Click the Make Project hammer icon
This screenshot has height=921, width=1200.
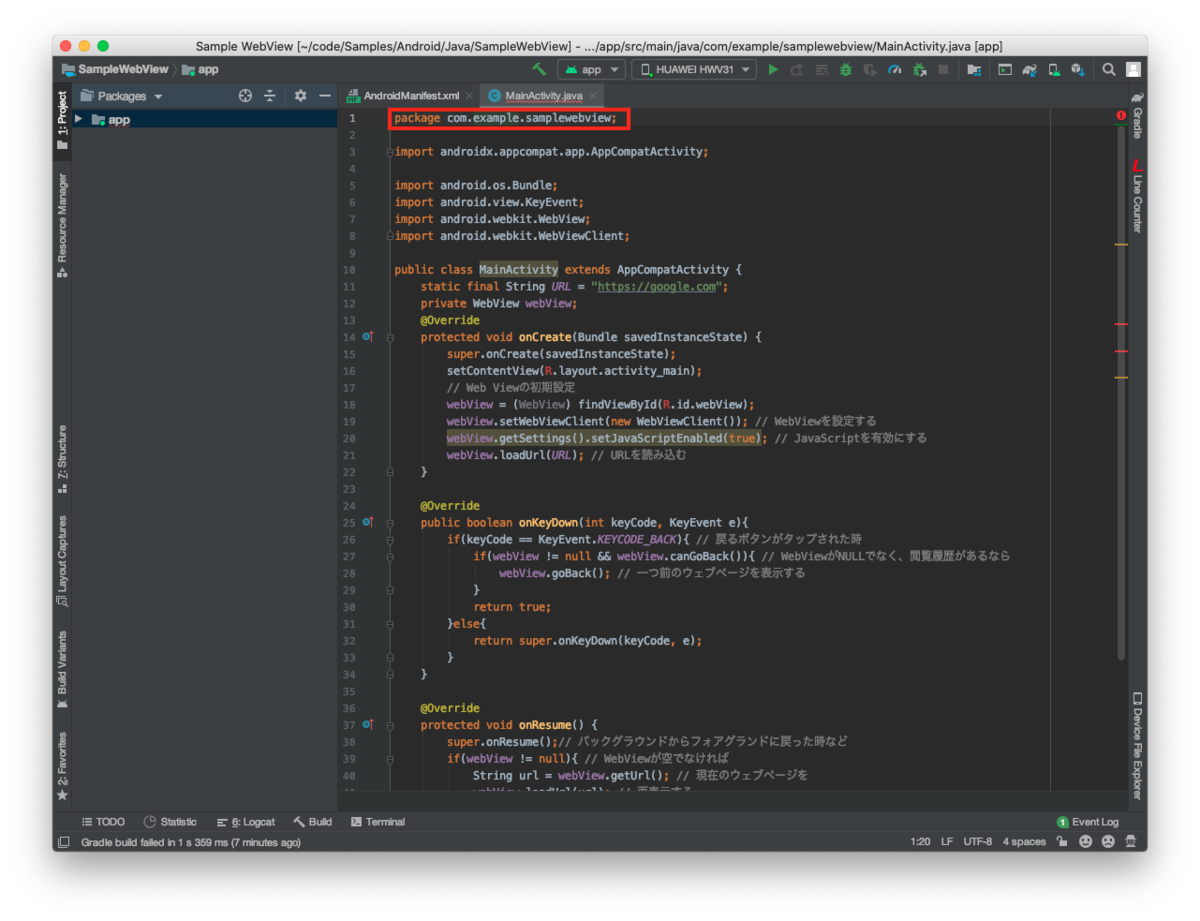click(x=539, y=69)
